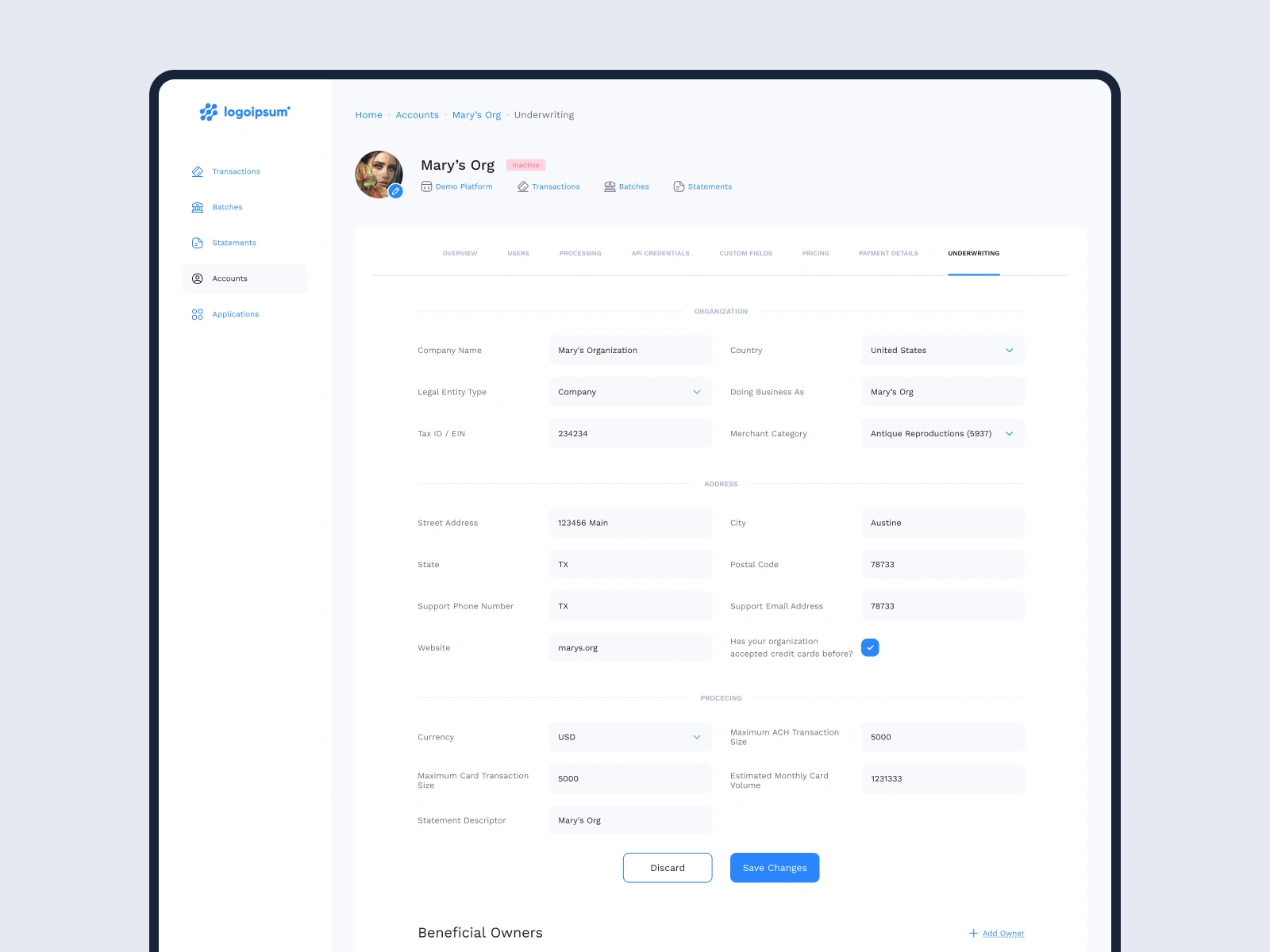Click the Underwriting breadcrumb text

(544, 115)
